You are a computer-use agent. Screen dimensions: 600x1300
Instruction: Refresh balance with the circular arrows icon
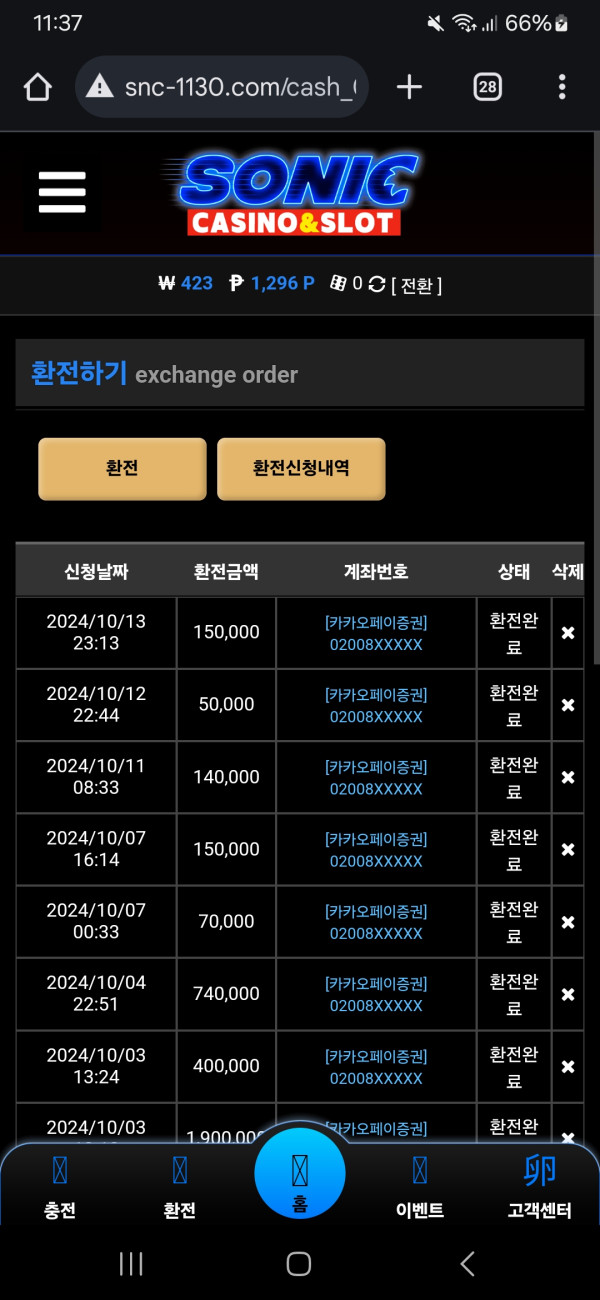coord(376,284)
